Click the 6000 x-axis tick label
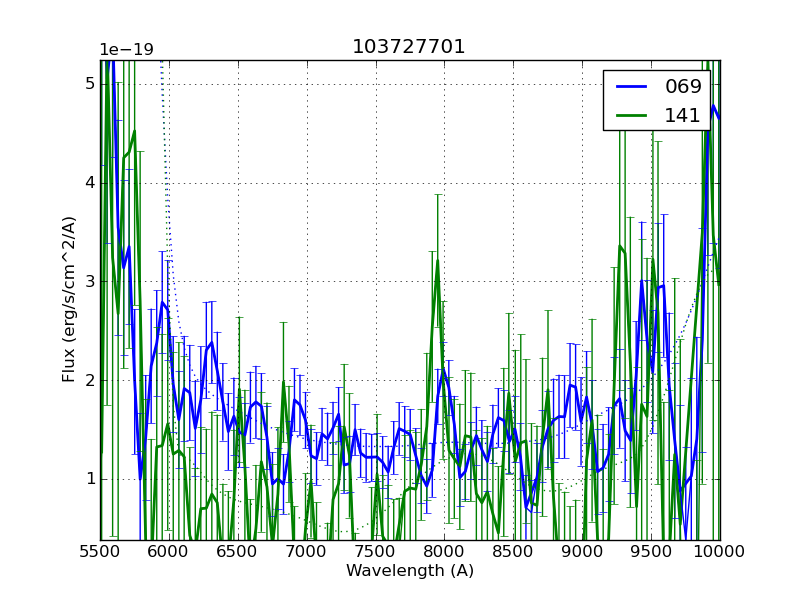This screenshot has height=600, width=800. coord(169,552)
